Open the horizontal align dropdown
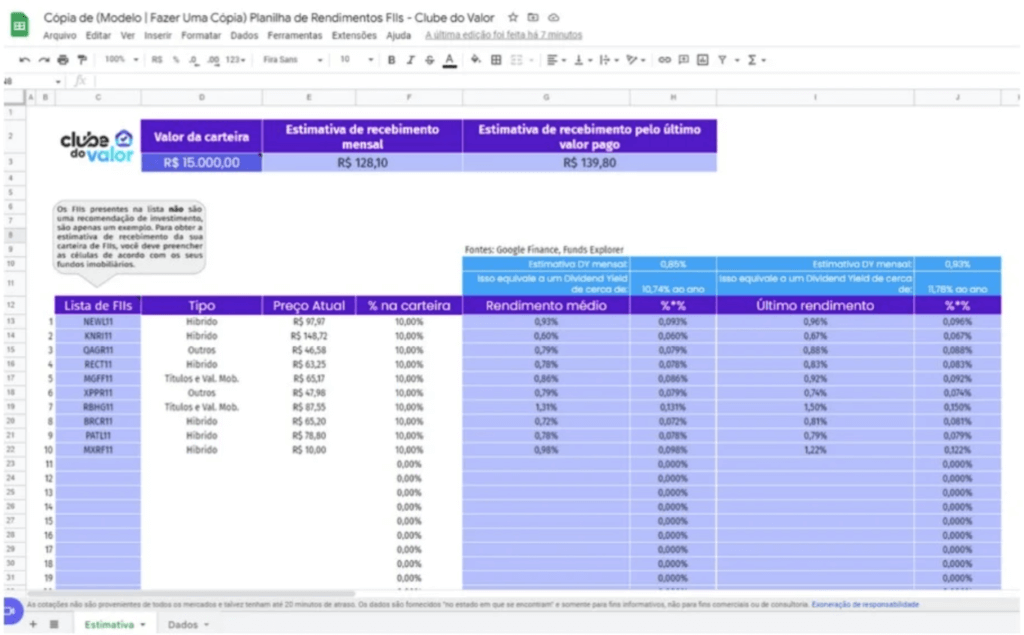This screenshot has width=1024, height=635. point(556,60)
